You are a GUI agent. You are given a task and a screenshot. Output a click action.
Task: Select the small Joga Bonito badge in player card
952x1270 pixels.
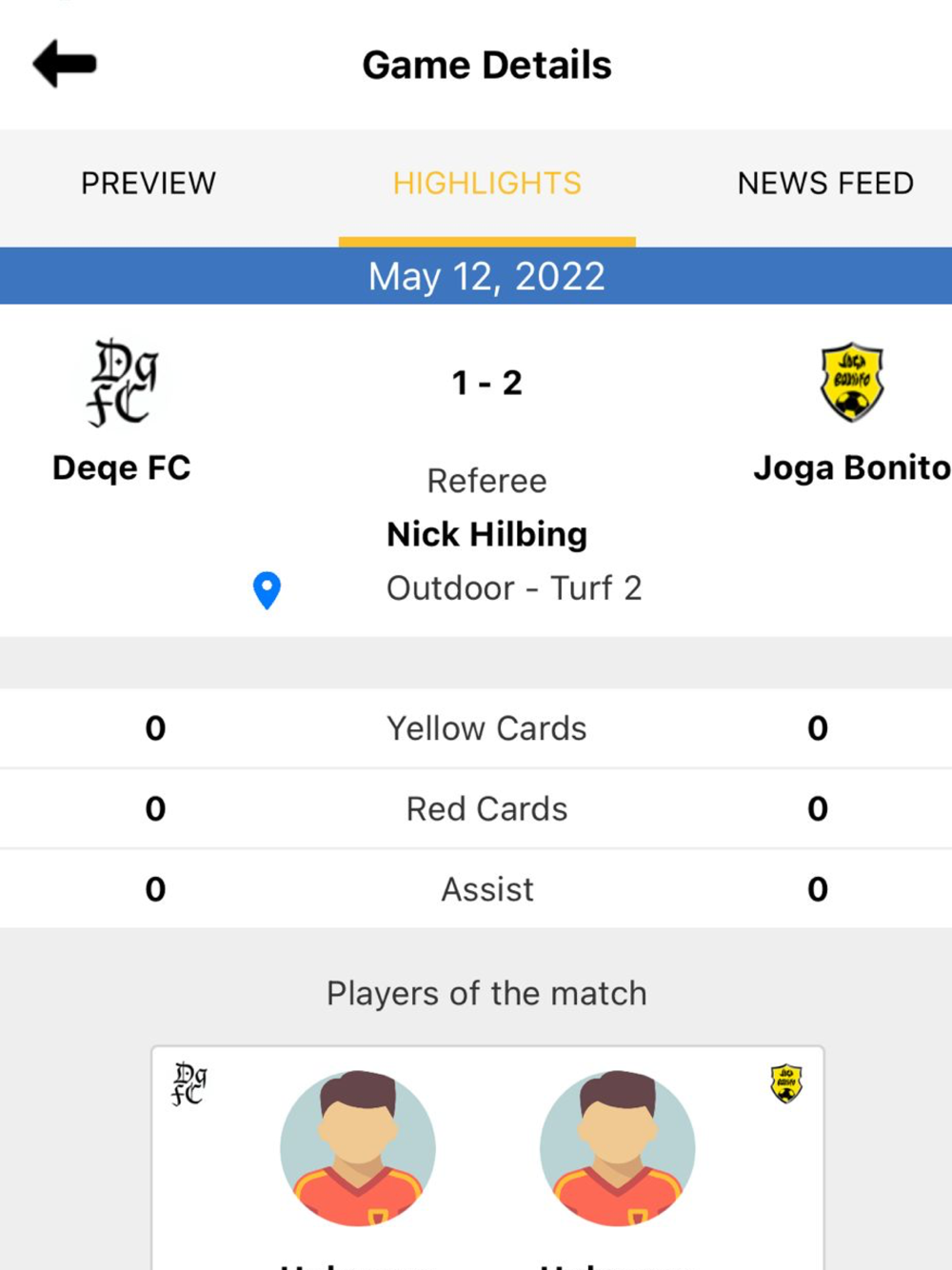coord(786,1083)
